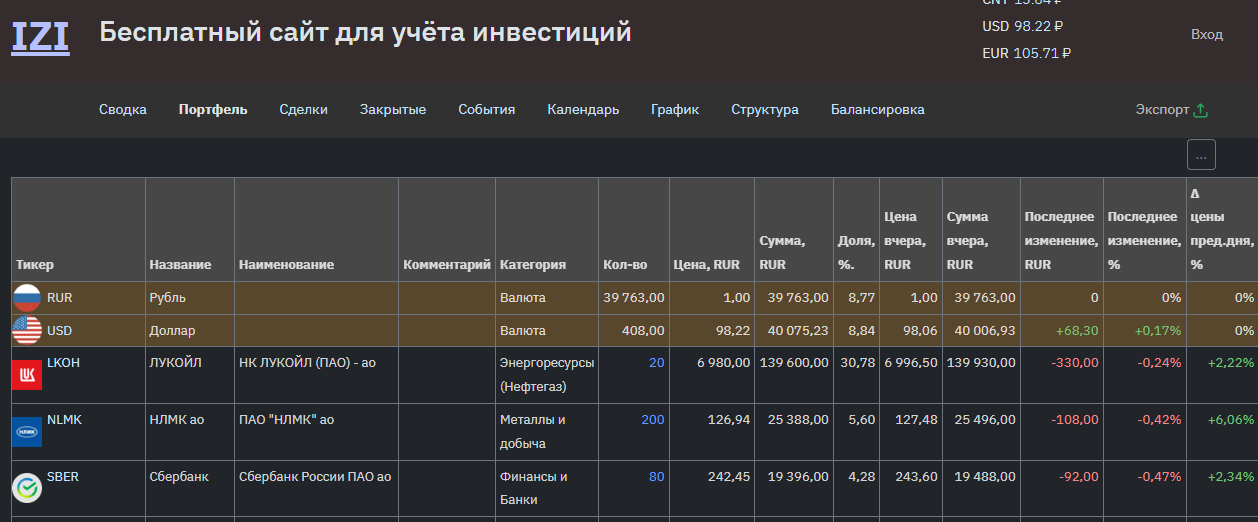This screenshot has width=1258, height=522.
Task: Click the Энергоресурсы (Нефтегаз) category cell
Action: pyautogui.click(x=547, y=374)
